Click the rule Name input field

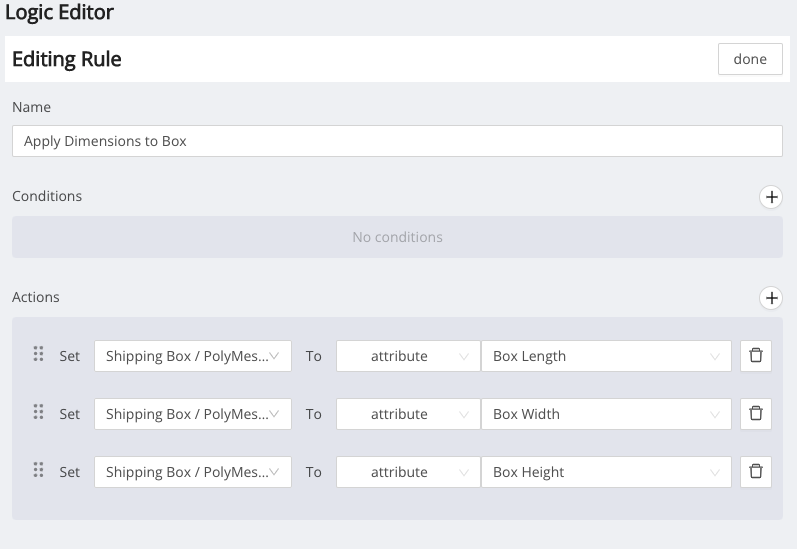click(397, 141)
